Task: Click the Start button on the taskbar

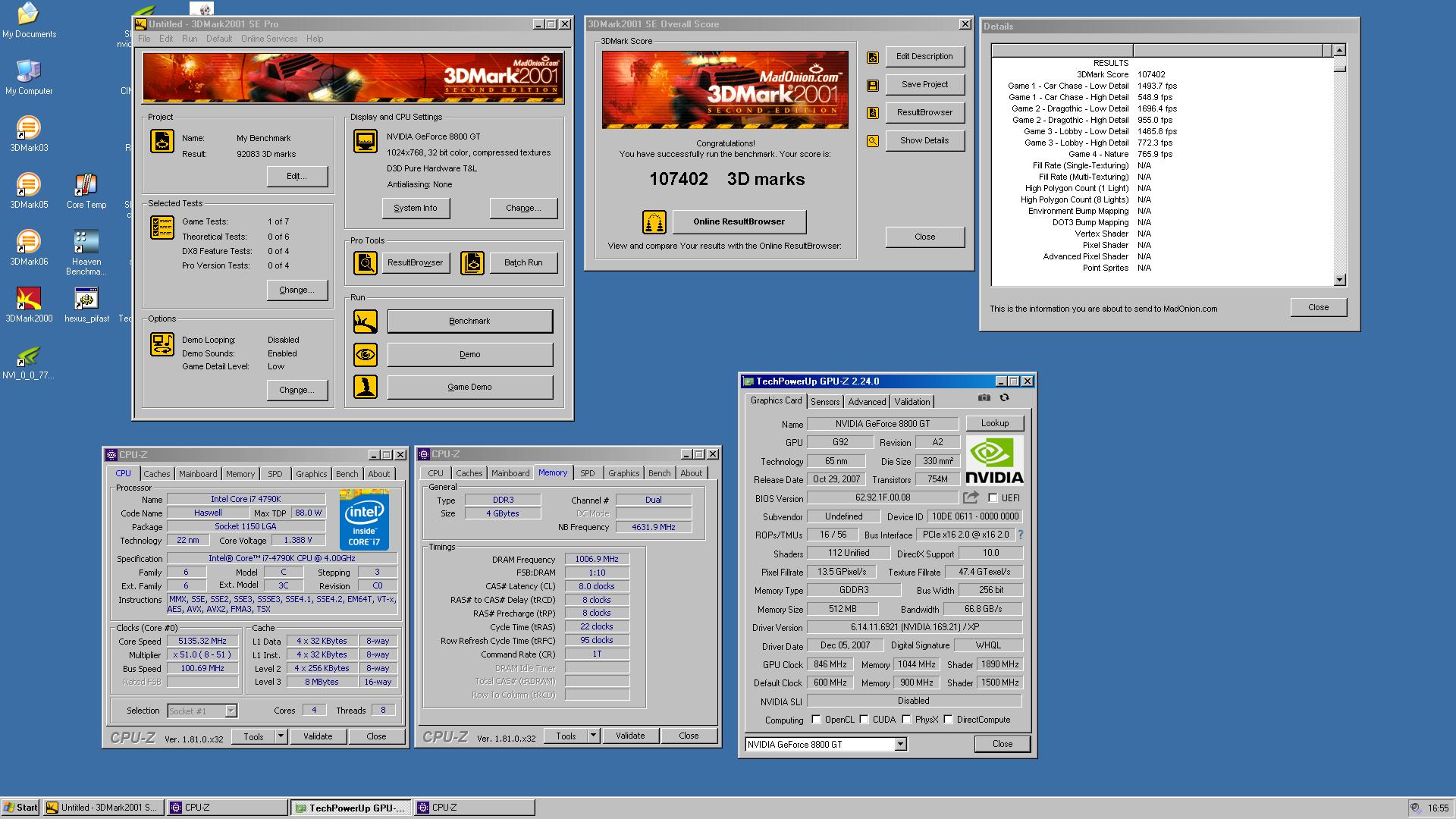Action: 20,808
